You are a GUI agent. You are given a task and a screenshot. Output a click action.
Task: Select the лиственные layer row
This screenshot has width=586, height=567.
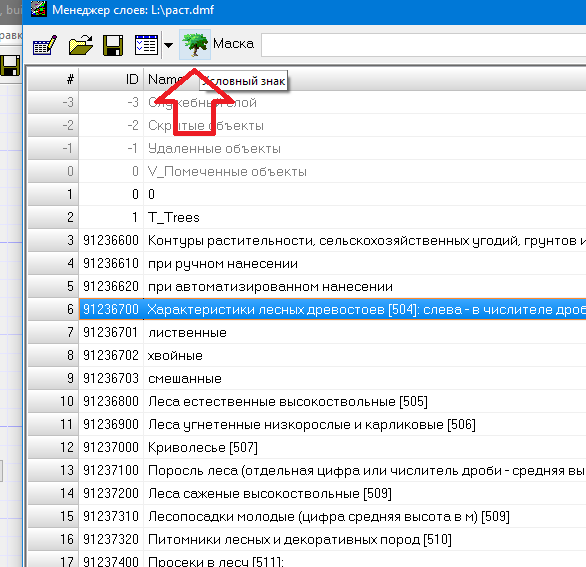tap(307, 332)
